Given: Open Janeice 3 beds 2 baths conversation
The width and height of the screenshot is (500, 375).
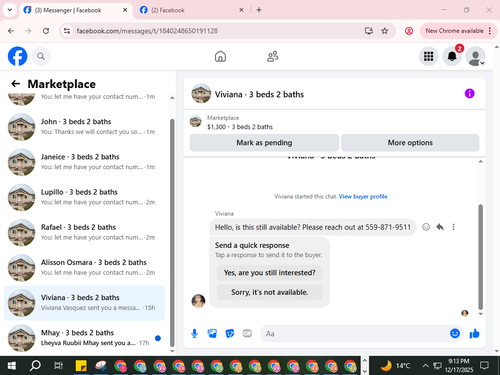Looking at the screenshot, I should pos(84,162).
